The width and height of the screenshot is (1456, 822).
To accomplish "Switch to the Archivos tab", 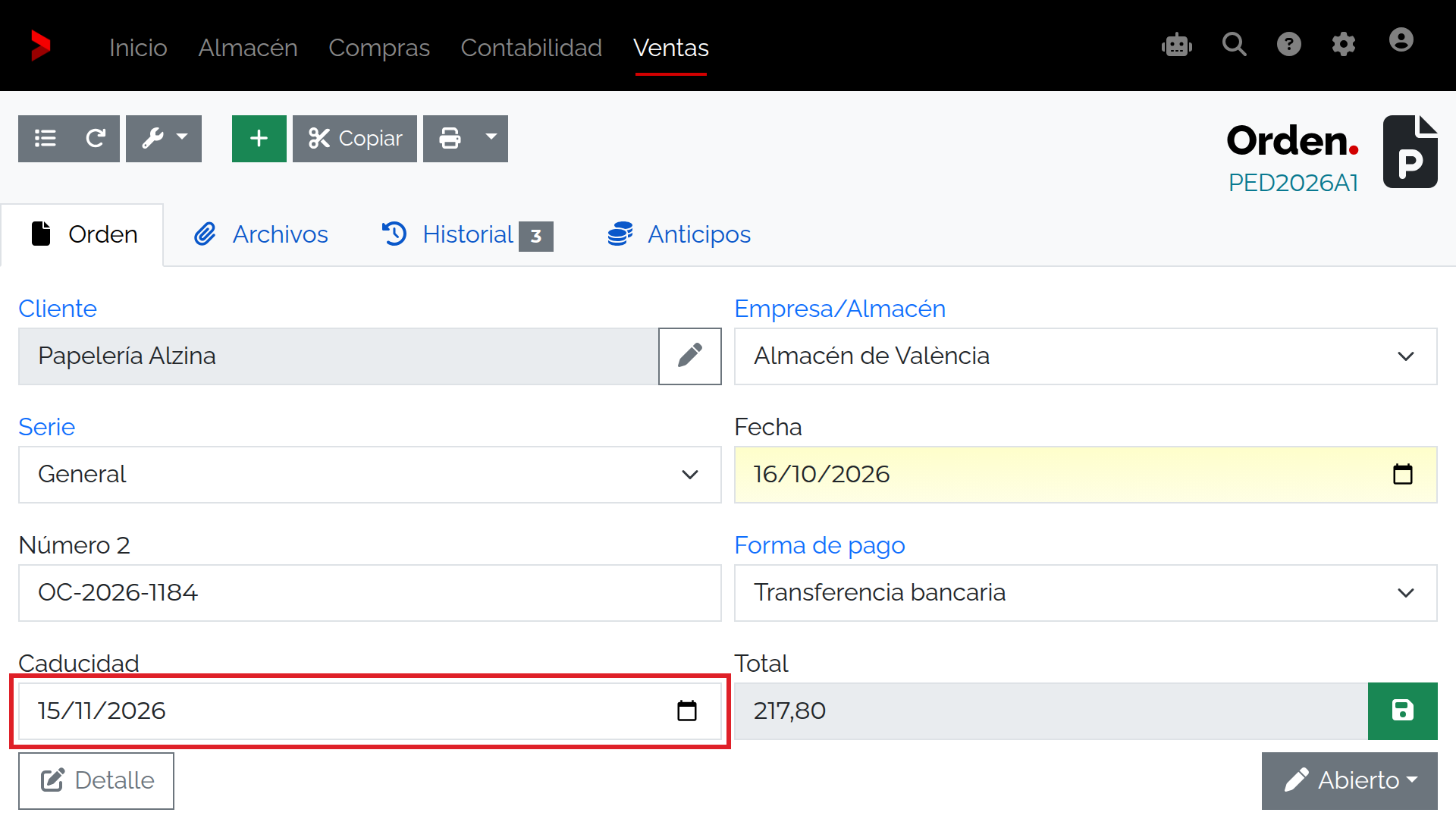I will coord(260,234).
